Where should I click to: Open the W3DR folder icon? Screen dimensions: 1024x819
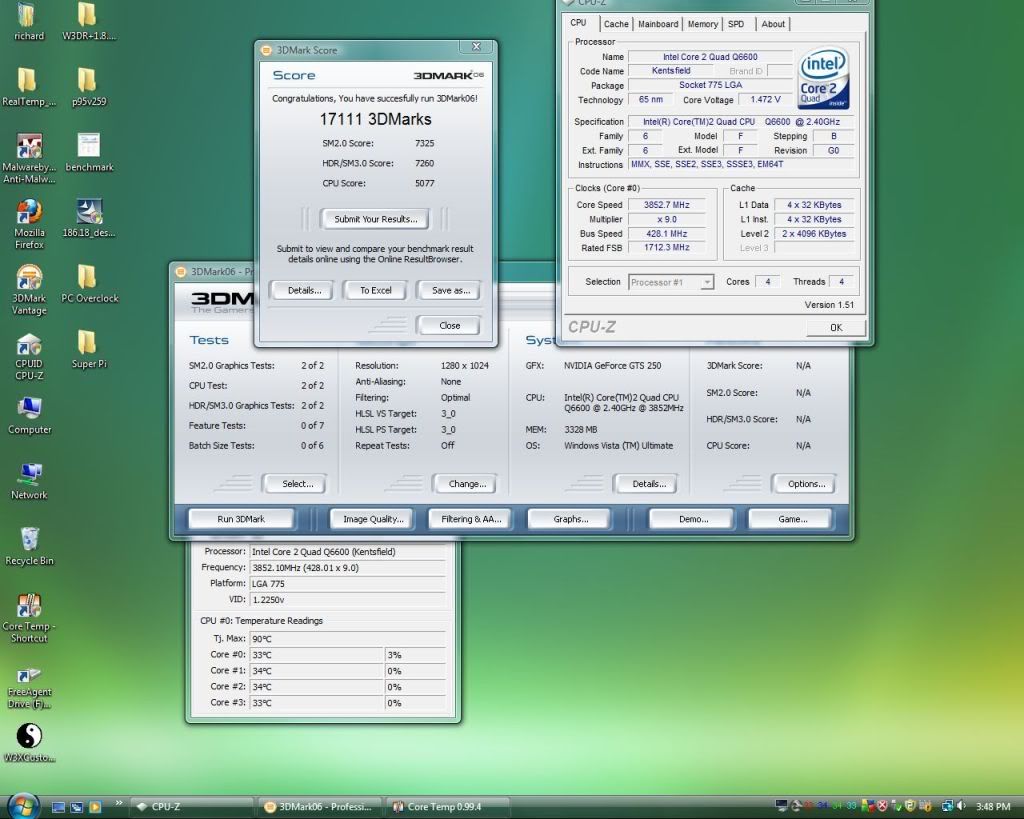tap(89, 20)
